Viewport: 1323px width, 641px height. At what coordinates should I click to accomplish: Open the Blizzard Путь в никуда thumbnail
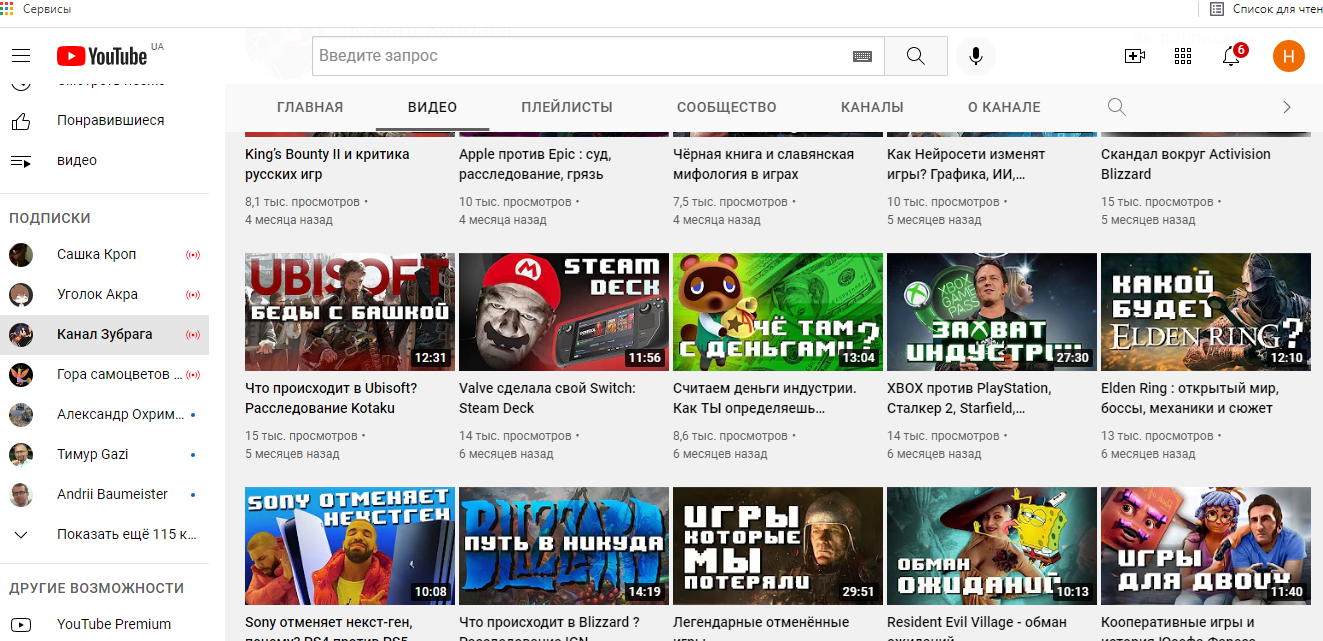(x=564, y=546)
